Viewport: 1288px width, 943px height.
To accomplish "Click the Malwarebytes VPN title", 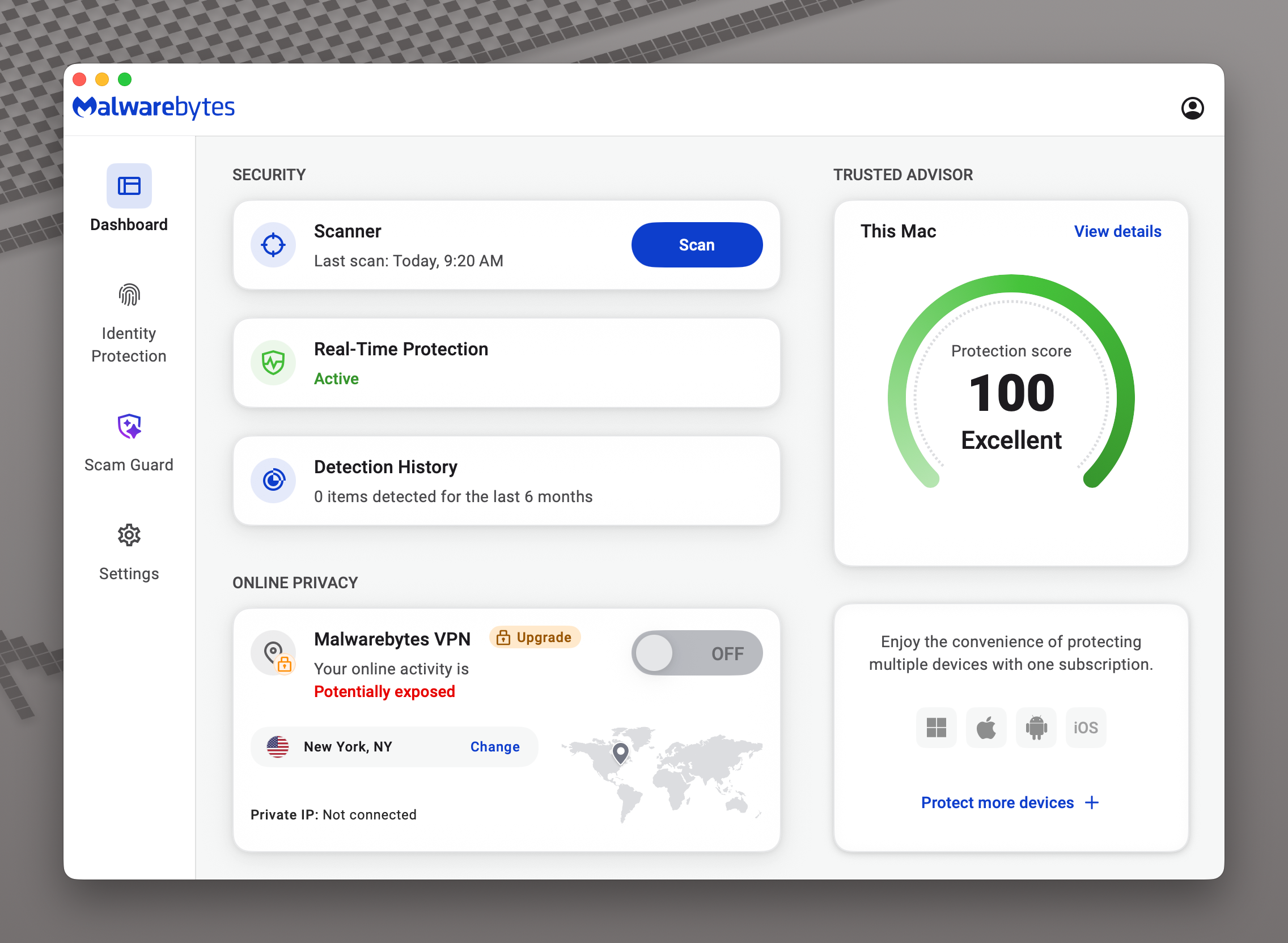I will [x=392, y=639].
